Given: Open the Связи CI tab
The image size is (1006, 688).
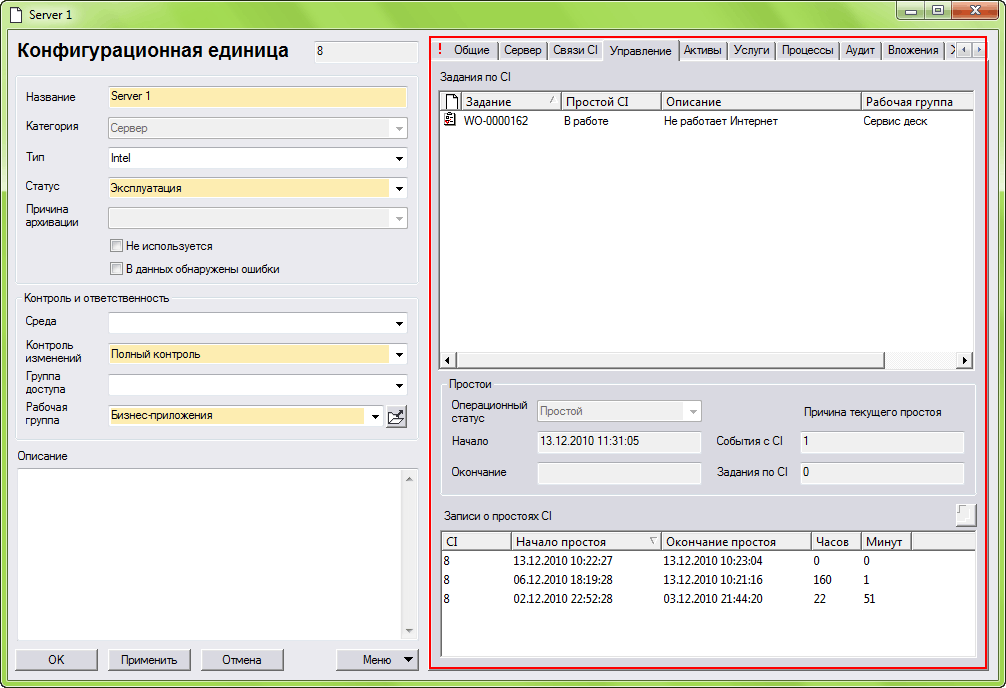Looking at the screenshot, I should pyautogui.click(x=575, y=50).
